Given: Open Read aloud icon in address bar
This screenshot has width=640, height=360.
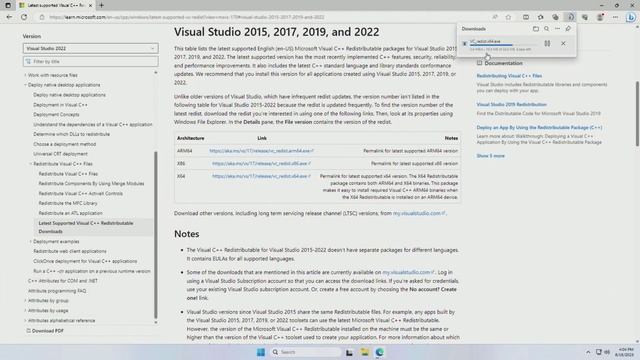Looking at the screenshot, I should pos(495,17).
